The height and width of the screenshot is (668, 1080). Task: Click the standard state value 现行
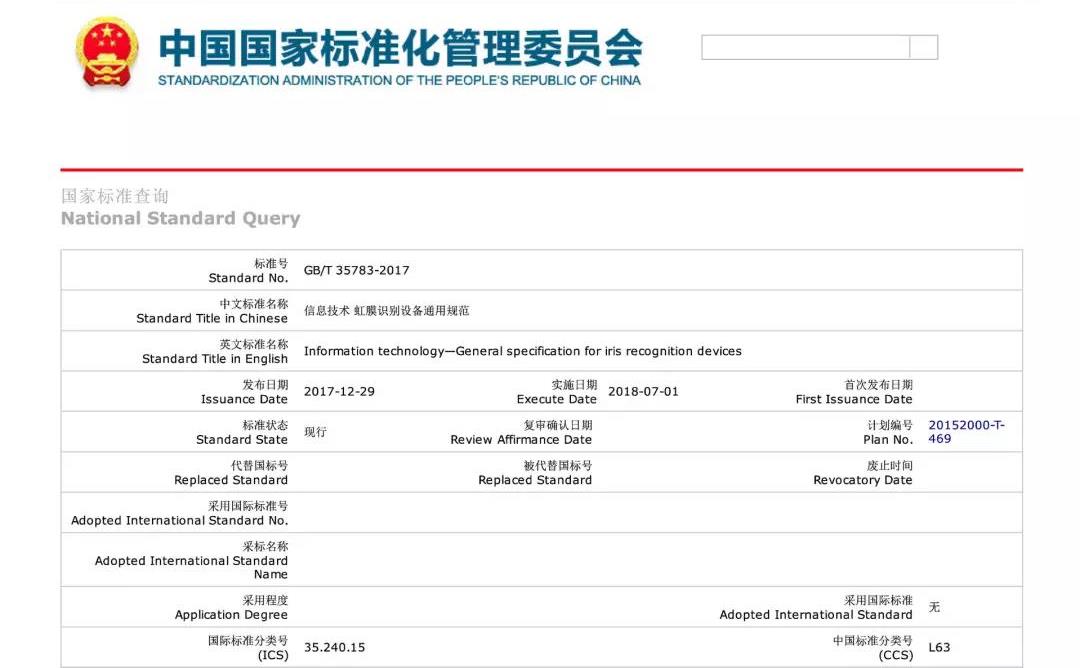[315, 432]
